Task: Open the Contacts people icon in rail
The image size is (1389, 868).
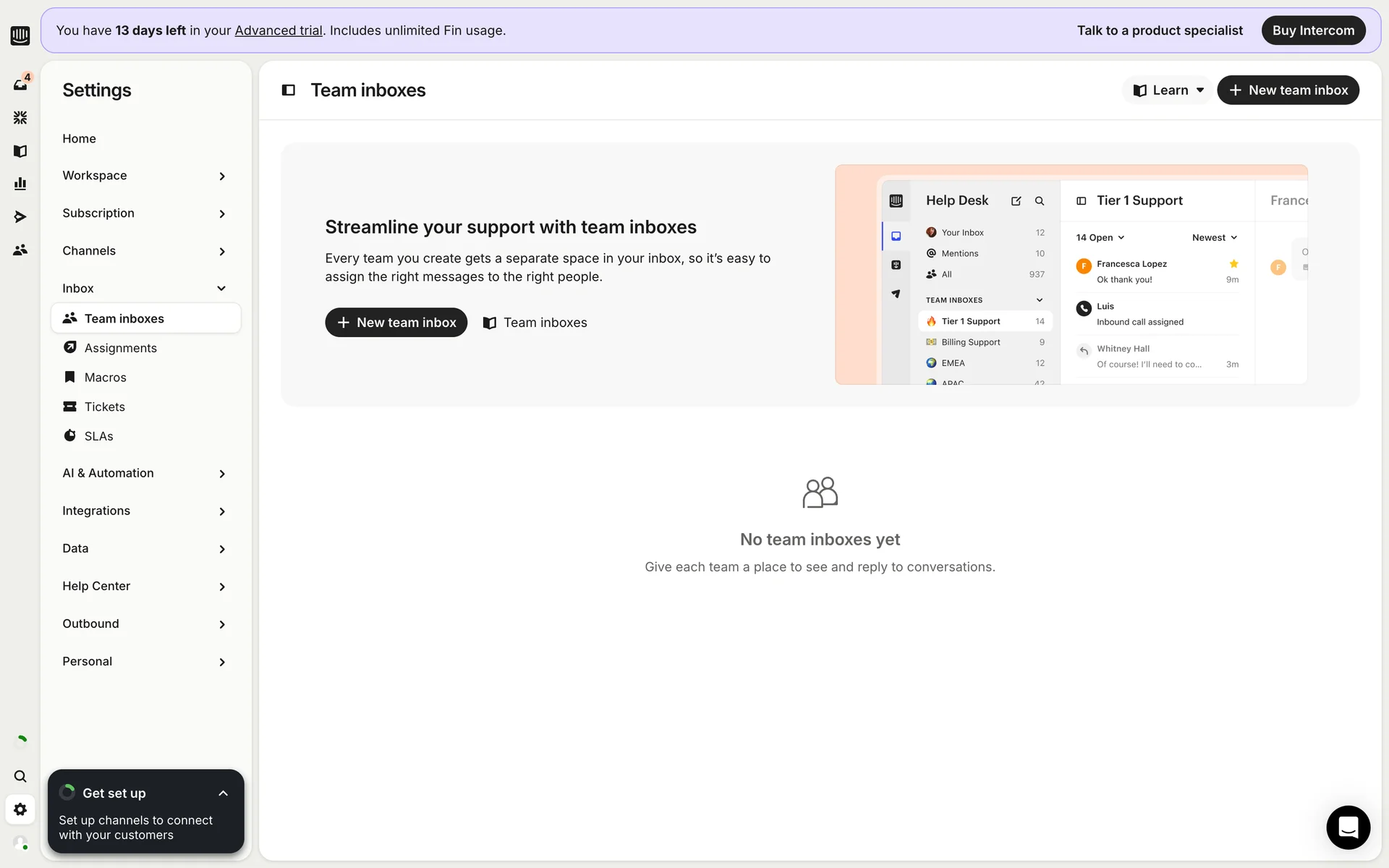Action: click(20, 250)
